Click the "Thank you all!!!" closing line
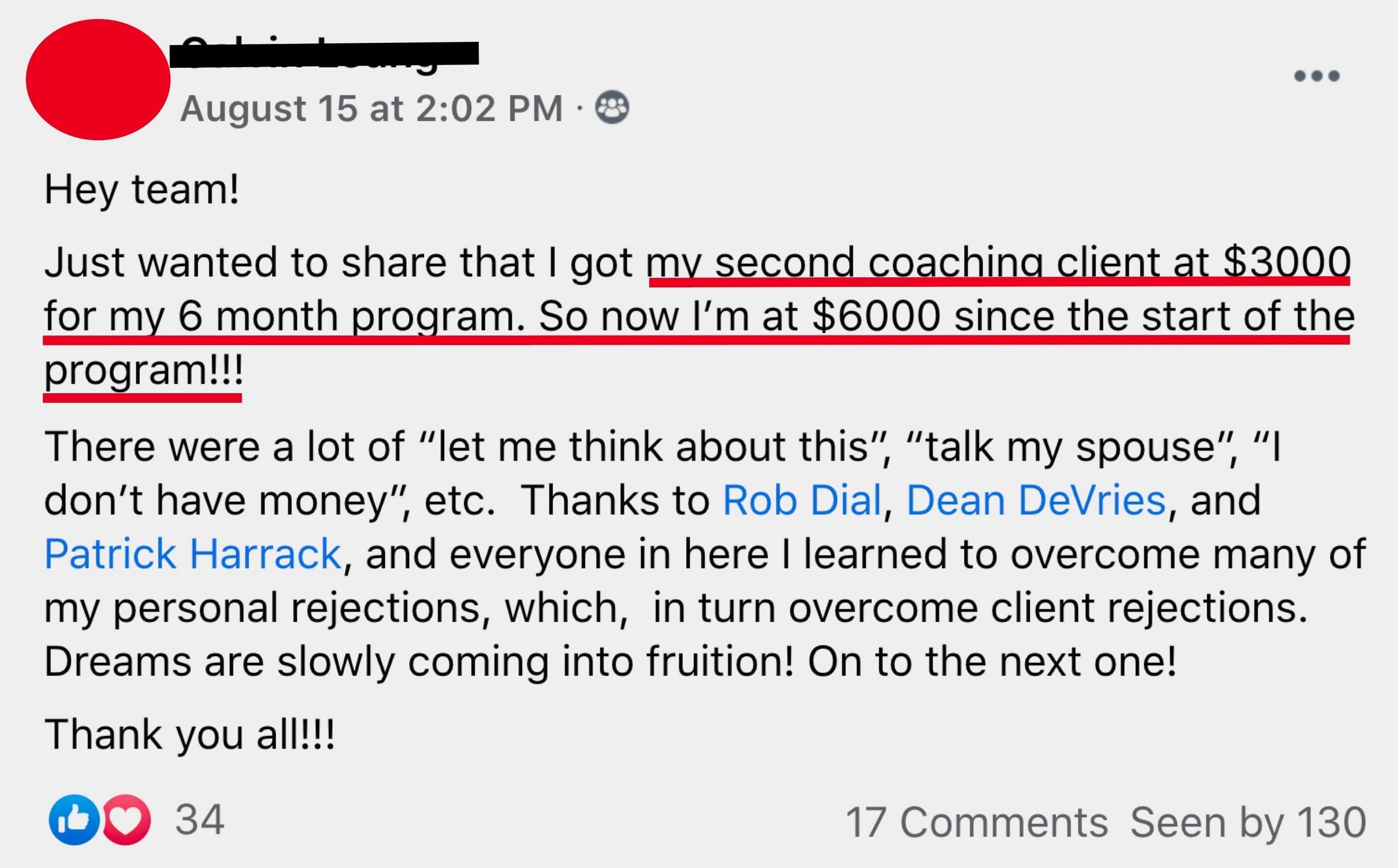Viewport: 1398px width, 868px height. pyautogui.click(x=190, y=735)
